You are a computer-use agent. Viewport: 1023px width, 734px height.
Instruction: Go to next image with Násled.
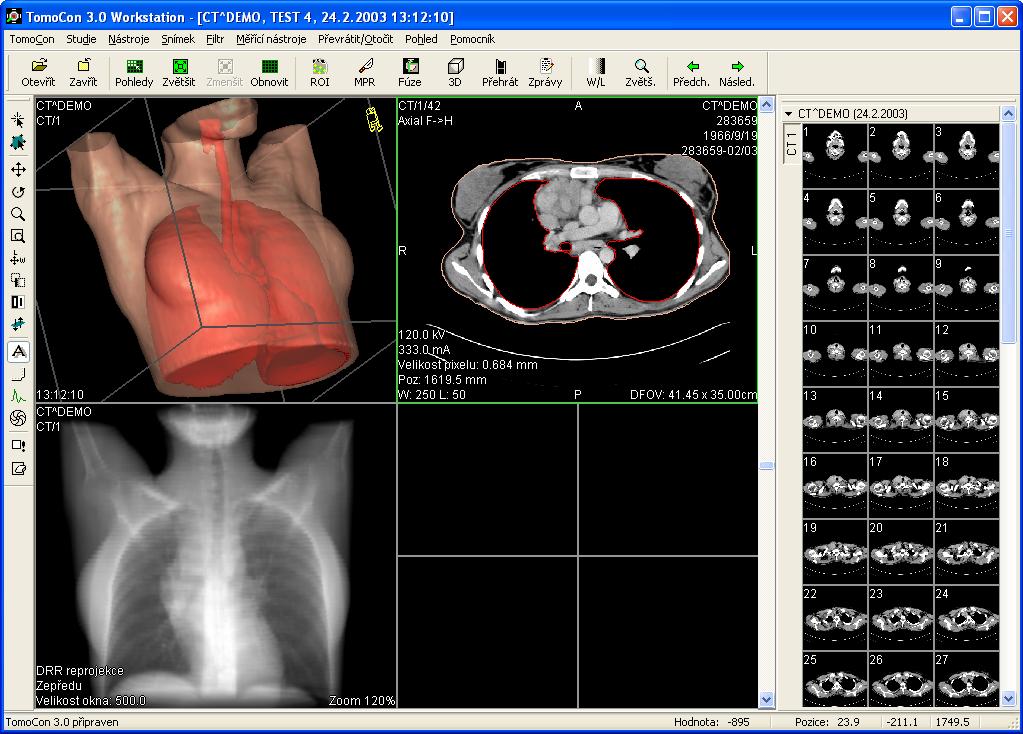click(737, 72)
